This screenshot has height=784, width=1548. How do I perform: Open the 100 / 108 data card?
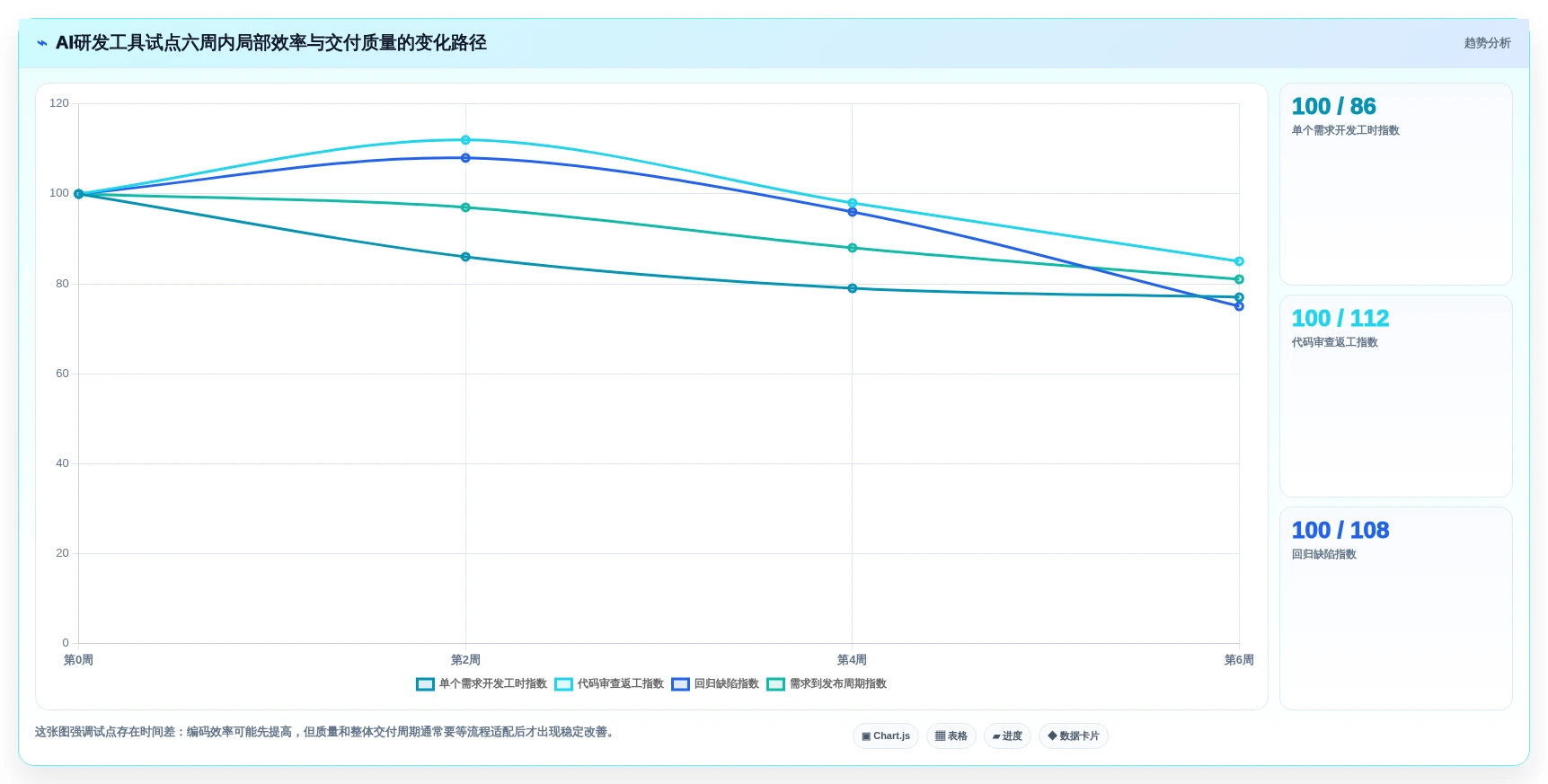point(1396,608)
